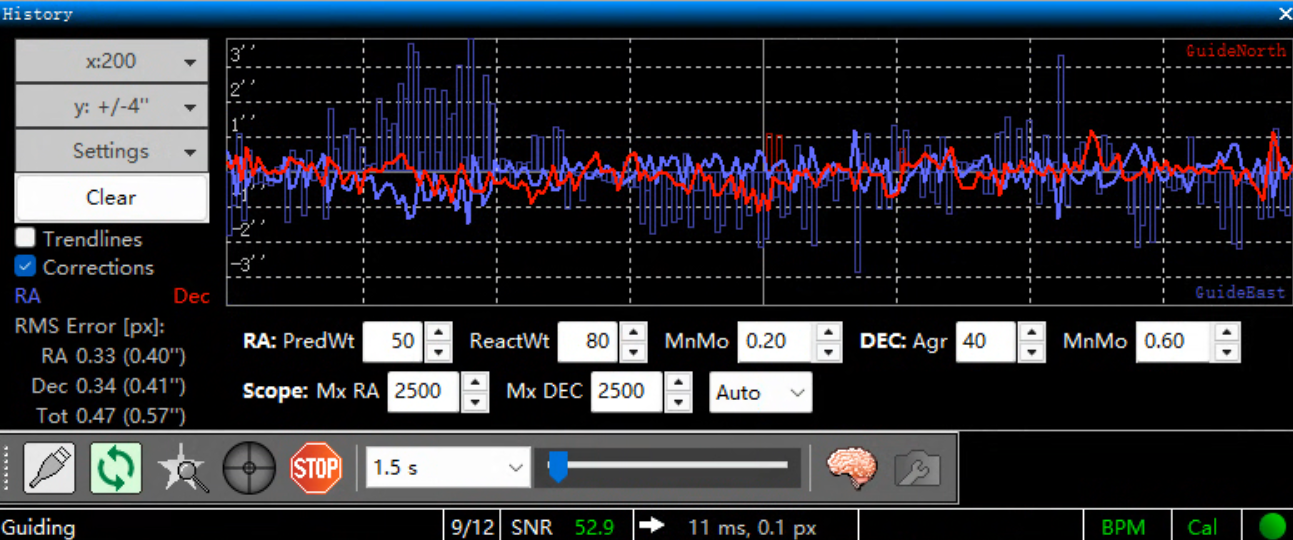This screenshot has height=540, width=1293.
Task: Uncheck the Corrections checkbox
Action: tap(26, 267)
